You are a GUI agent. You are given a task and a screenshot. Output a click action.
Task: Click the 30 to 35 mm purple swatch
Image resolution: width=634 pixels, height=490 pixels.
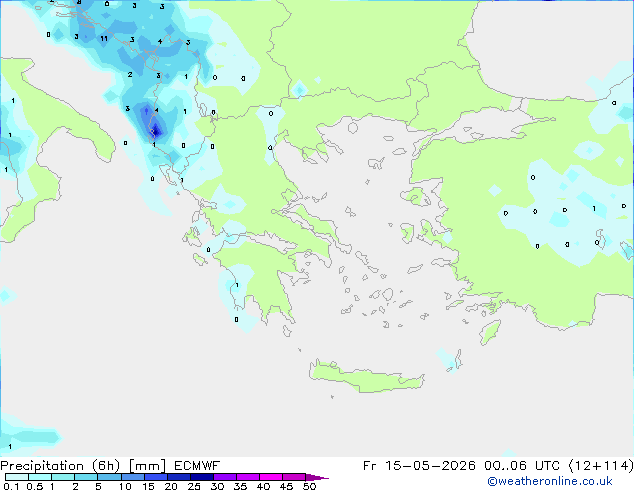tap(225, 477)
